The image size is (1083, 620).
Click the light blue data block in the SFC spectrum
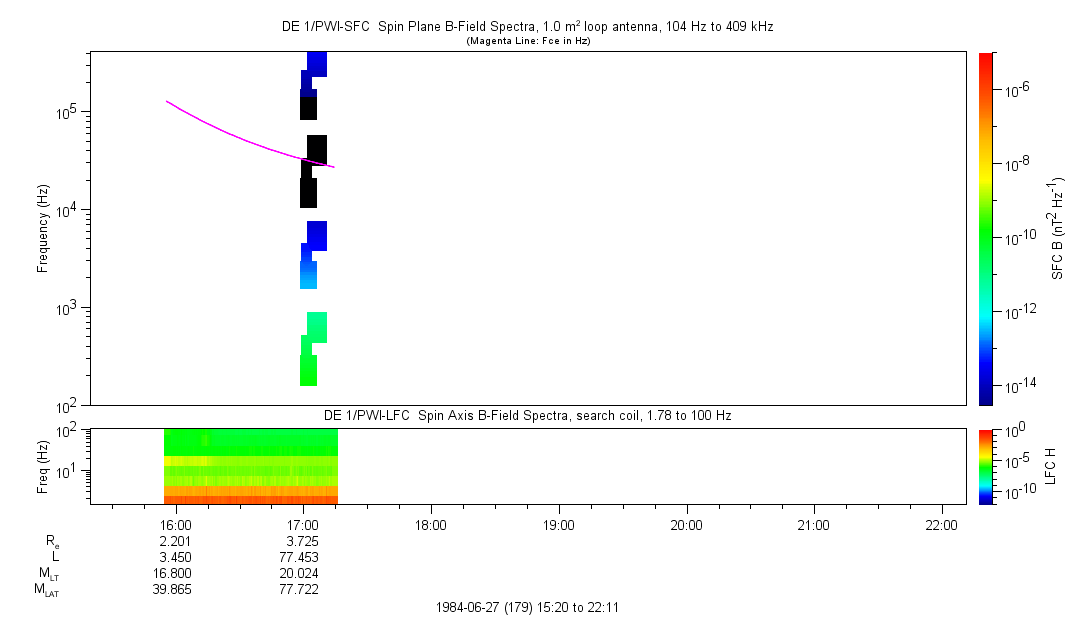[x=309, y=275]
